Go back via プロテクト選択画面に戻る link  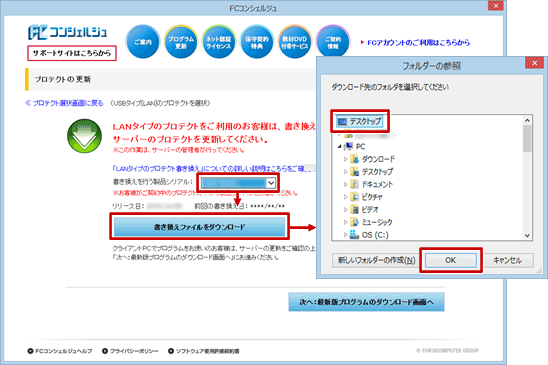pos(64,103)
